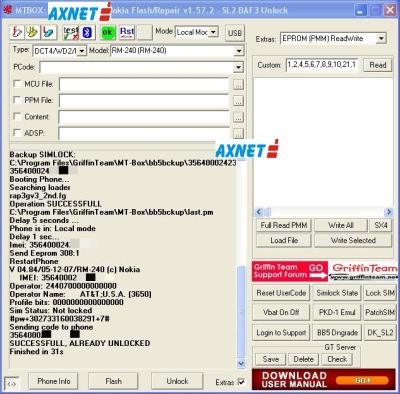The width and height of the screenshot is (400, 394).
Task: Browse for ADSP file with the ellipsis button
Action: pyautogui.click(x=238, y=133)
